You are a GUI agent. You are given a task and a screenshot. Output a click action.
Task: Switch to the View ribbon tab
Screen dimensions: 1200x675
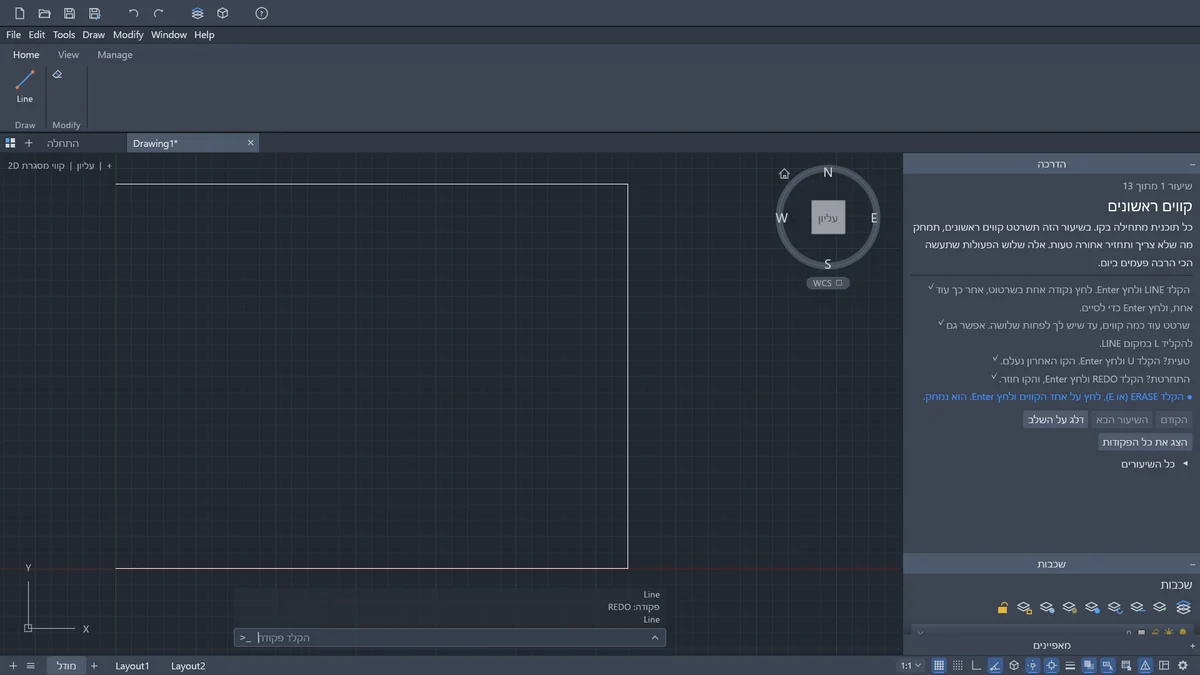point(68,55)
